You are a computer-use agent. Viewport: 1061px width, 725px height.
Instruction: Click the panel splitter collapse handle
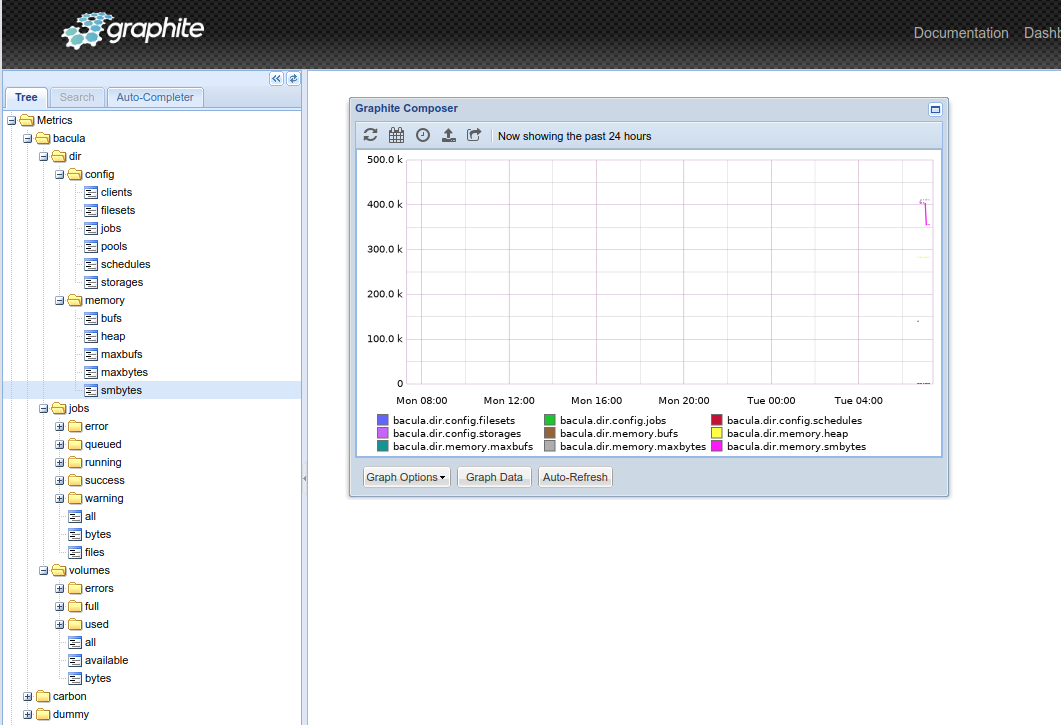click(x=304, y=479)
